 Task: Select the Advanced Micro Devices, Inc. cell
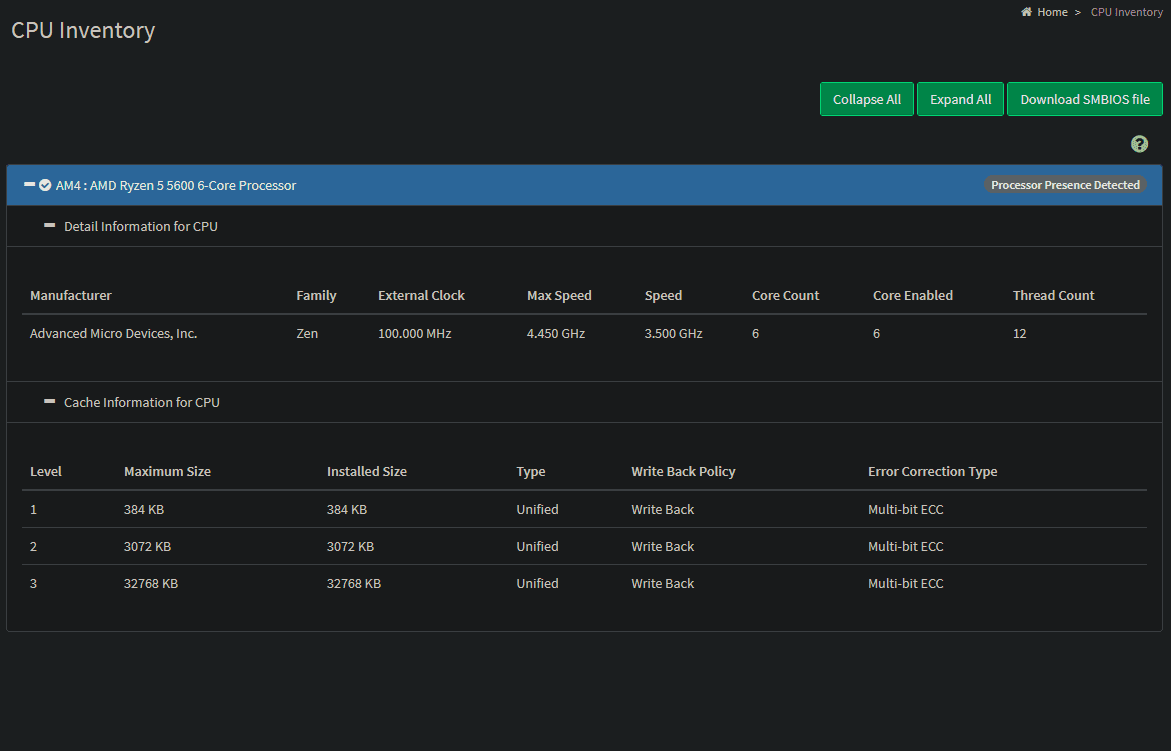pyautogui.click(x=114, y=334)
